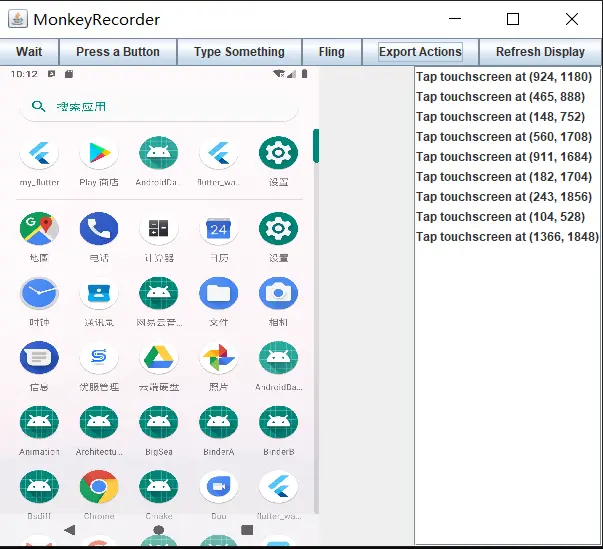Open the Calendar app showing 24

click(218, 228)
